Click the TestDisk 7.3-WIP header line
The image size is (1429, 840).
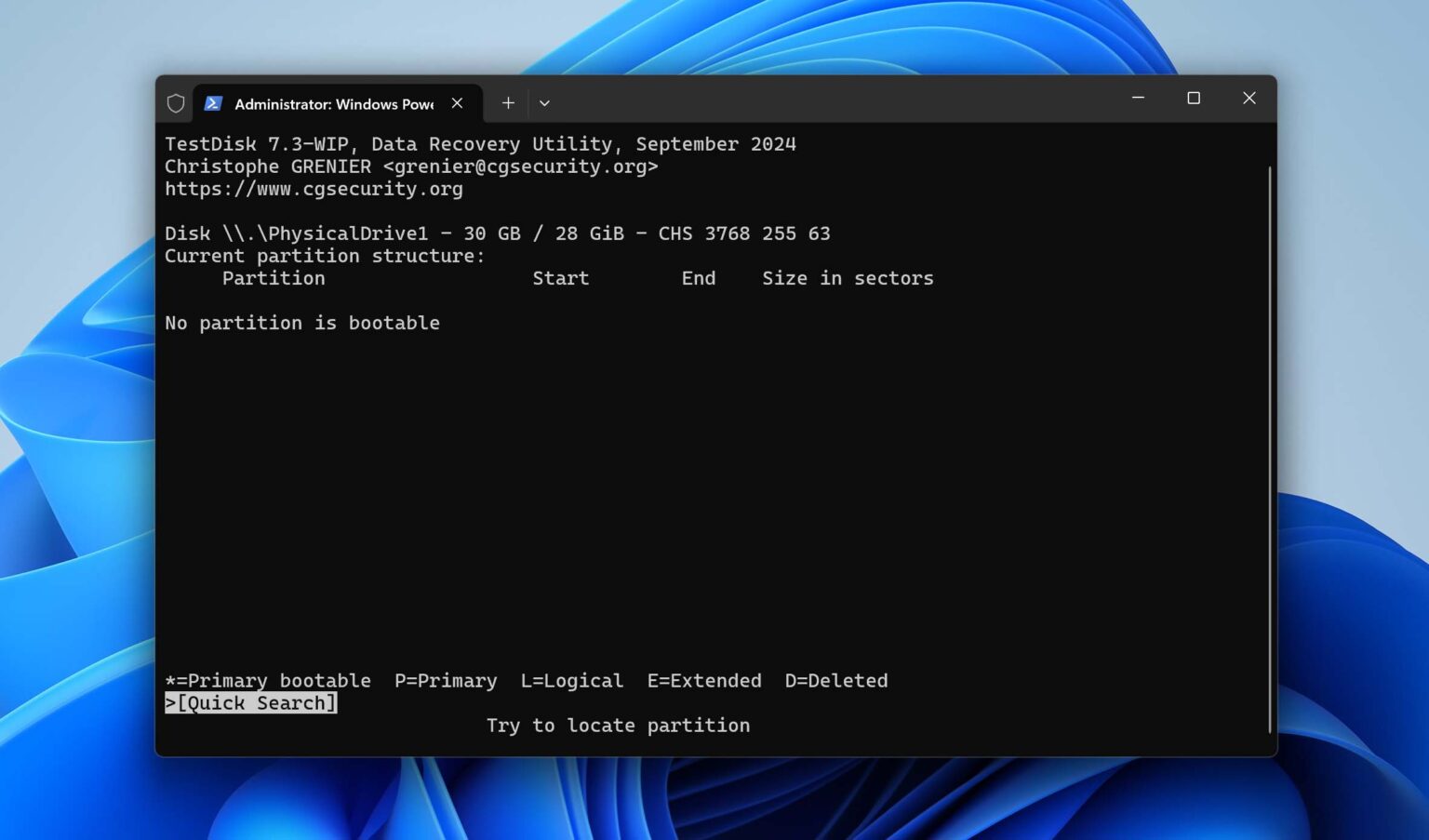[480, 144]
